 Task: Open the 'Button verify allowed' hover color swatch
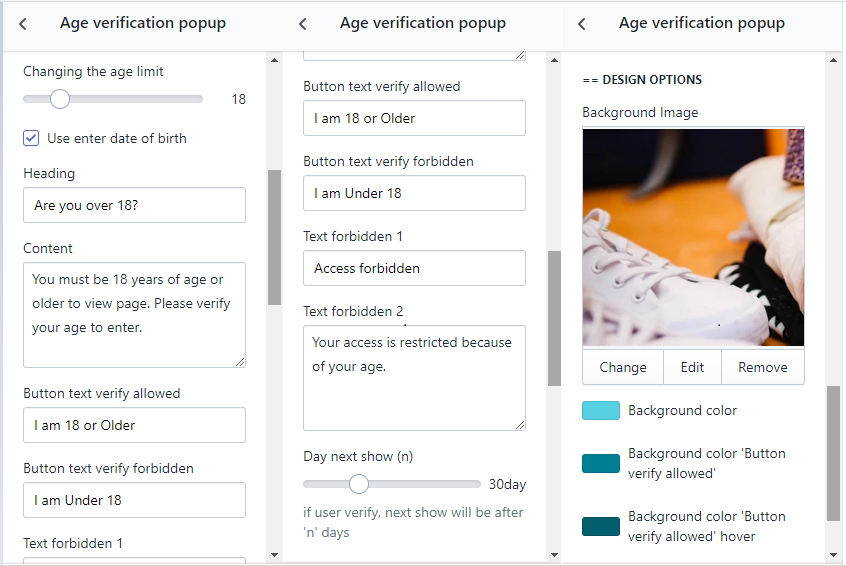click(601, 526)
